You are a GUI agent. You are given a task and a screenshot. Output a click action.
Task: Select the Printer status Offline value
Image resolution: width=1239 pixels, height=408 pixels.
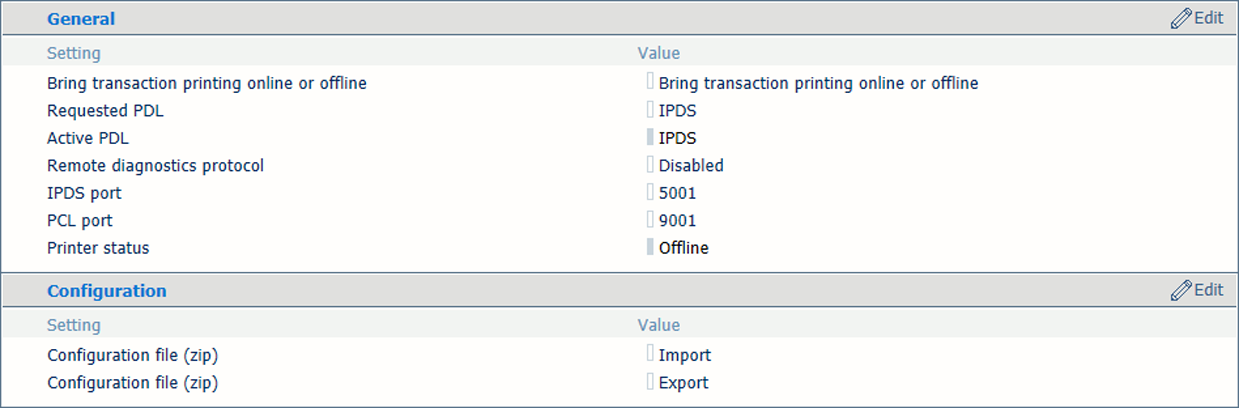684,248
